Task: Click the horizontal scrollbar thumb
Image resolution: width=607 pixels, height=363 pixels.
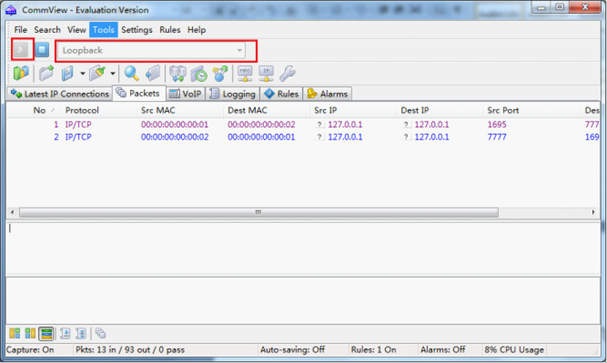Action: click(259, 212)
